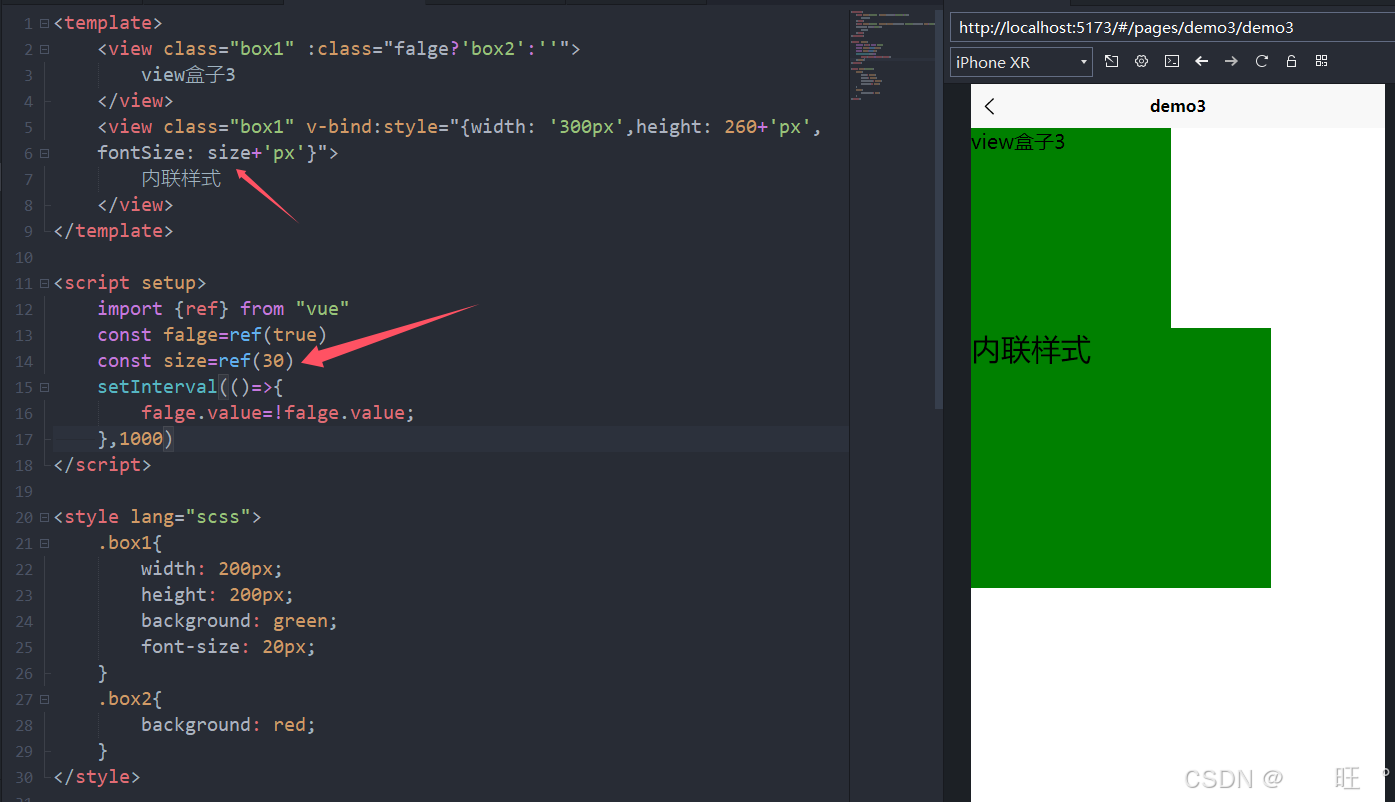Image resolution: width=1395 pixels, height=802 pixels.
Task: Show the QR code for the preview
Action: [x=1321, y=61]
